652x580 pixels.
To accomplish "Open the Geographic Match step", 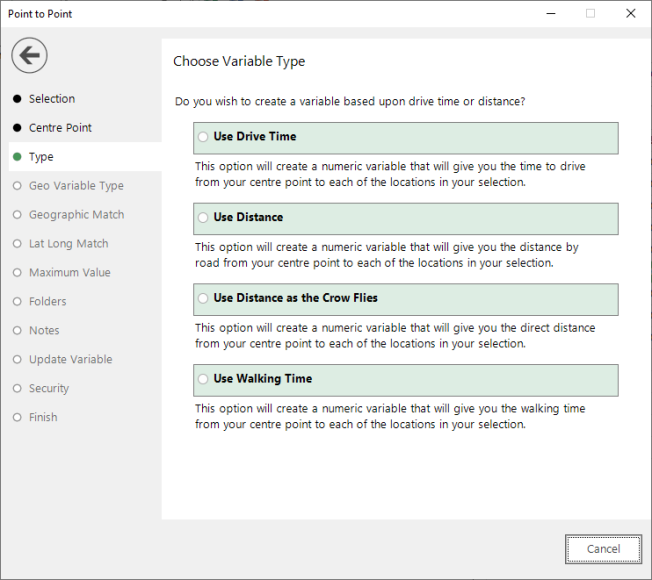I will click(x=76, y=215).
